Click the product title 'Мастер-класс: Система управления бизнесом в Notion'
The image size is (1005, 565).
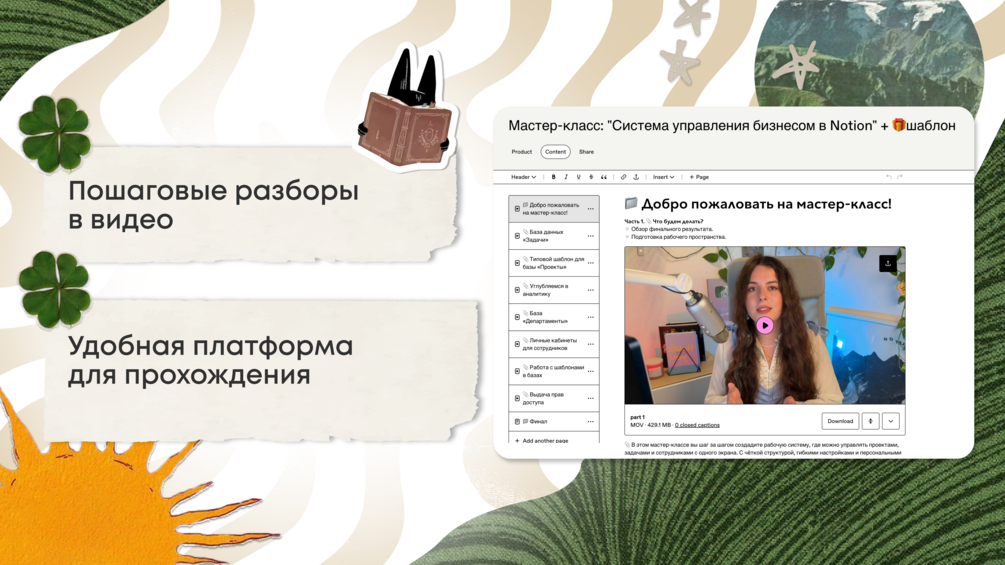(x=732, y=126)
